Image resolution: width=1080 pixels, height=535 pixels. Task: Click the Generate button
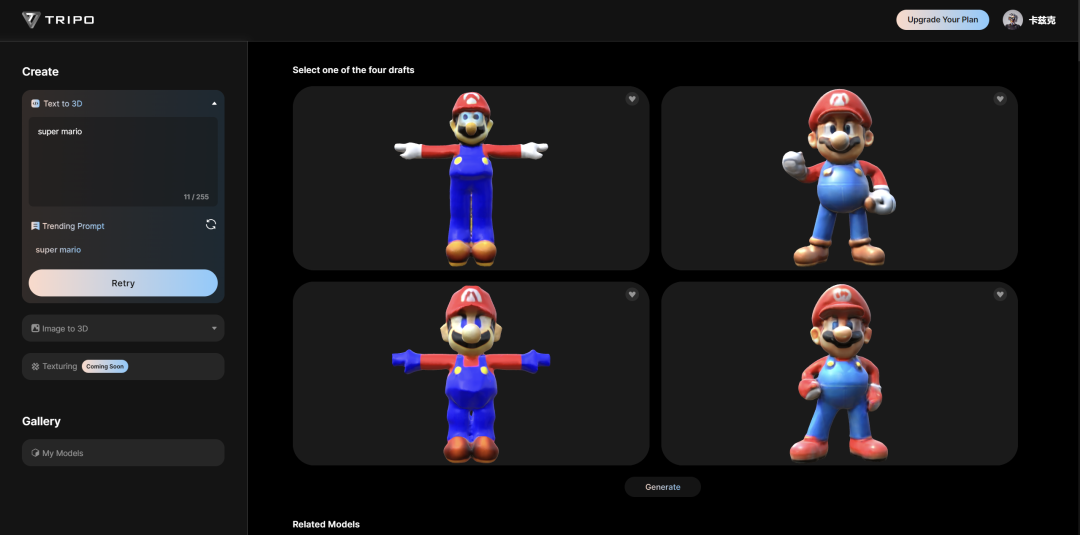[x=663, y=487]
